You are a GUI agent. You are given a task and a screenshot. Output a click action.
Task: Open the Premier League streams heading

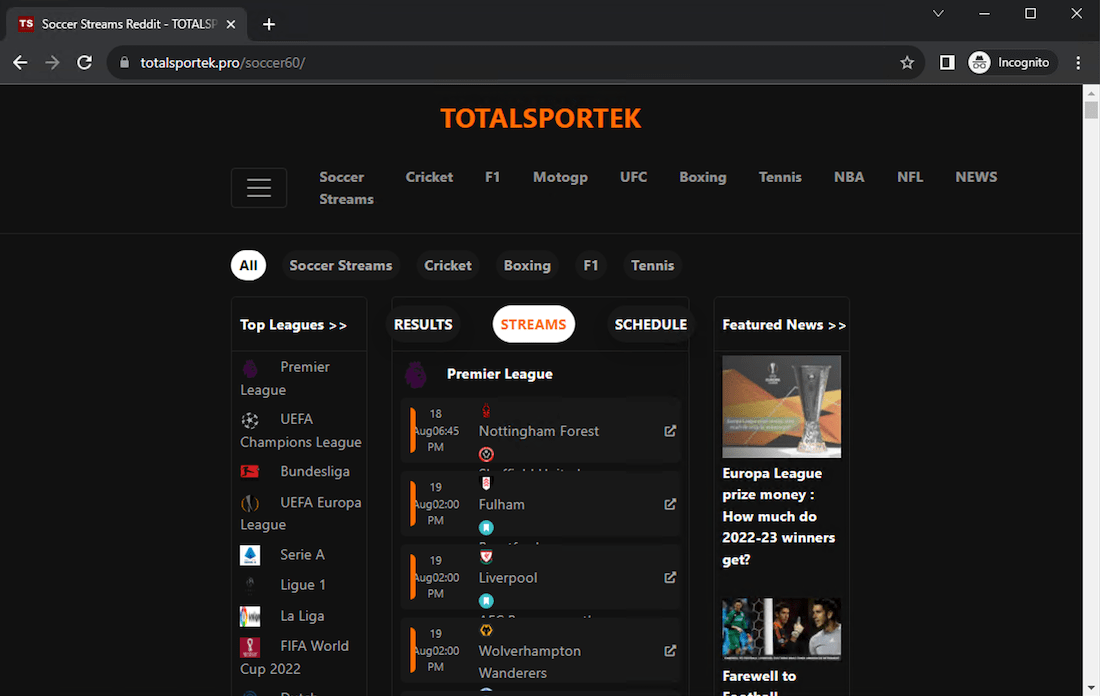pyautogui.click(x=499, y=374)
